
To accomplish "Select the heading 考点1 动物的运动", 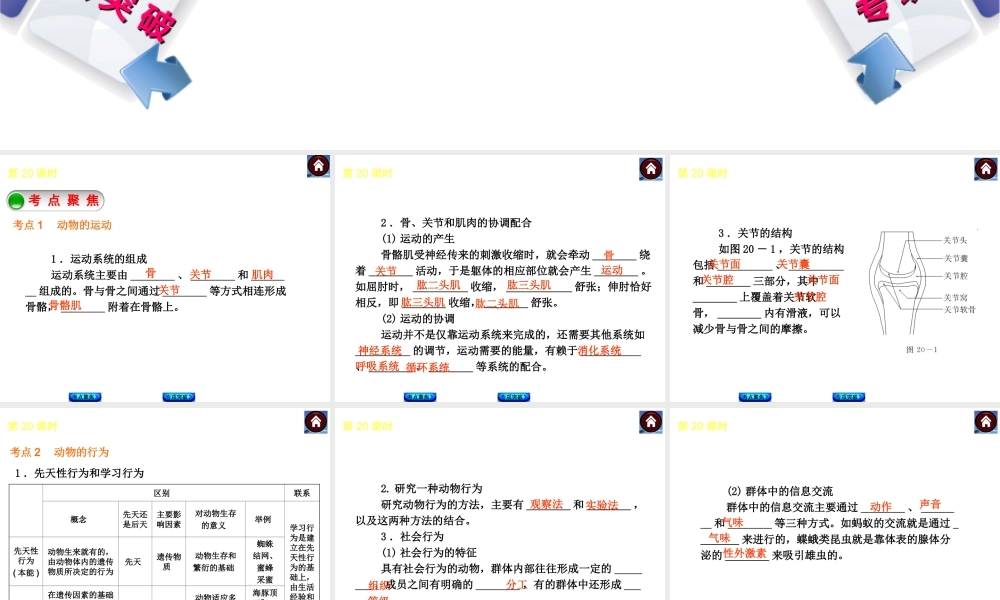I will pyautogui.click(x=62, y=225).
